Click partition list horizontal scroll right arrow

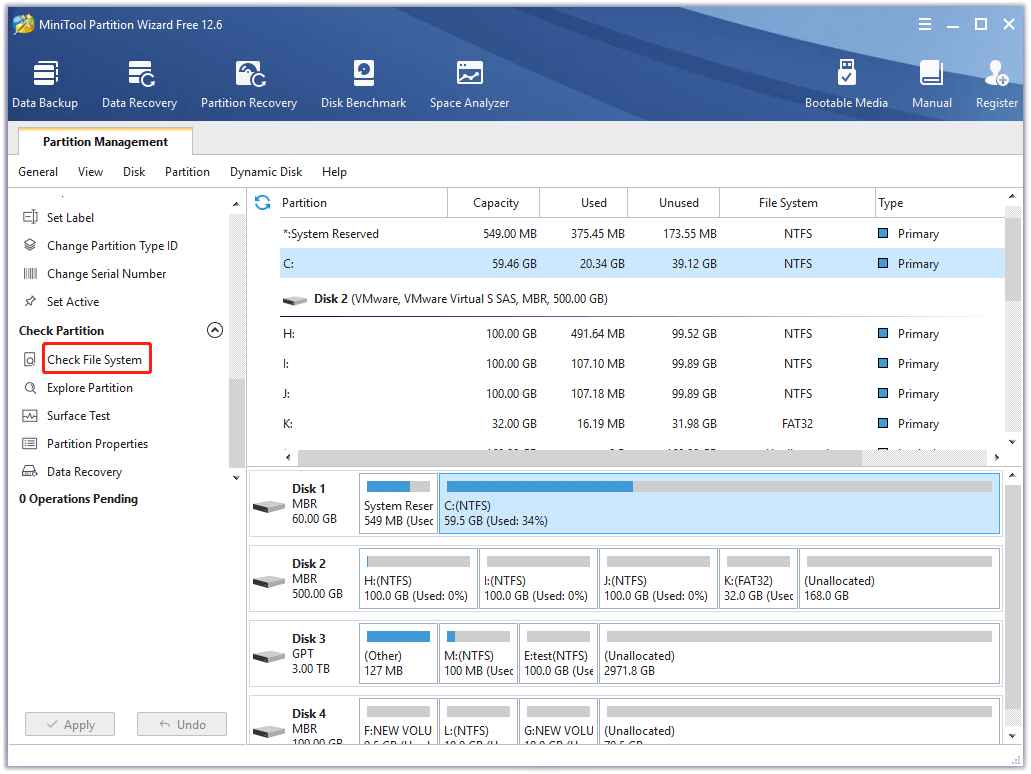tap(997, 456)
